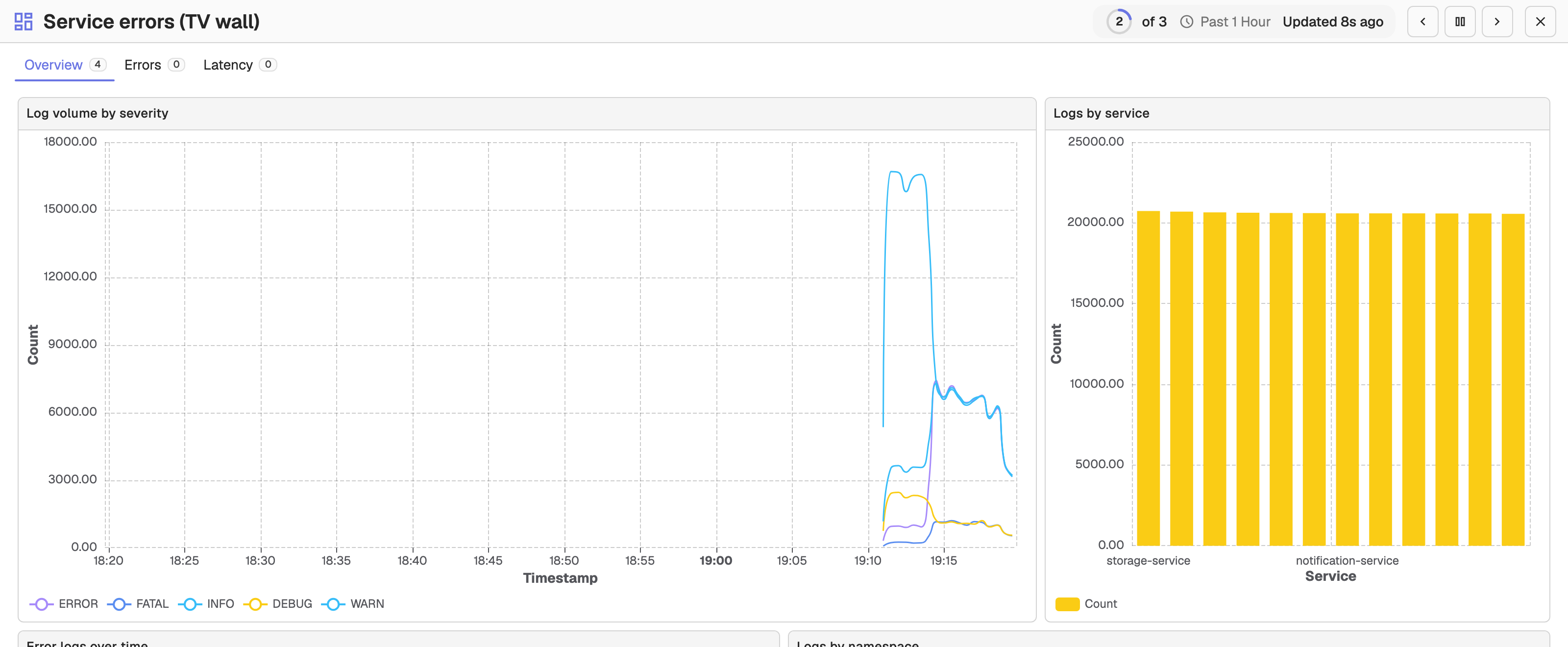Click the rotation progress indicator showing 2
This screenshot has width=1568, height=647.
pos(1119,22)
